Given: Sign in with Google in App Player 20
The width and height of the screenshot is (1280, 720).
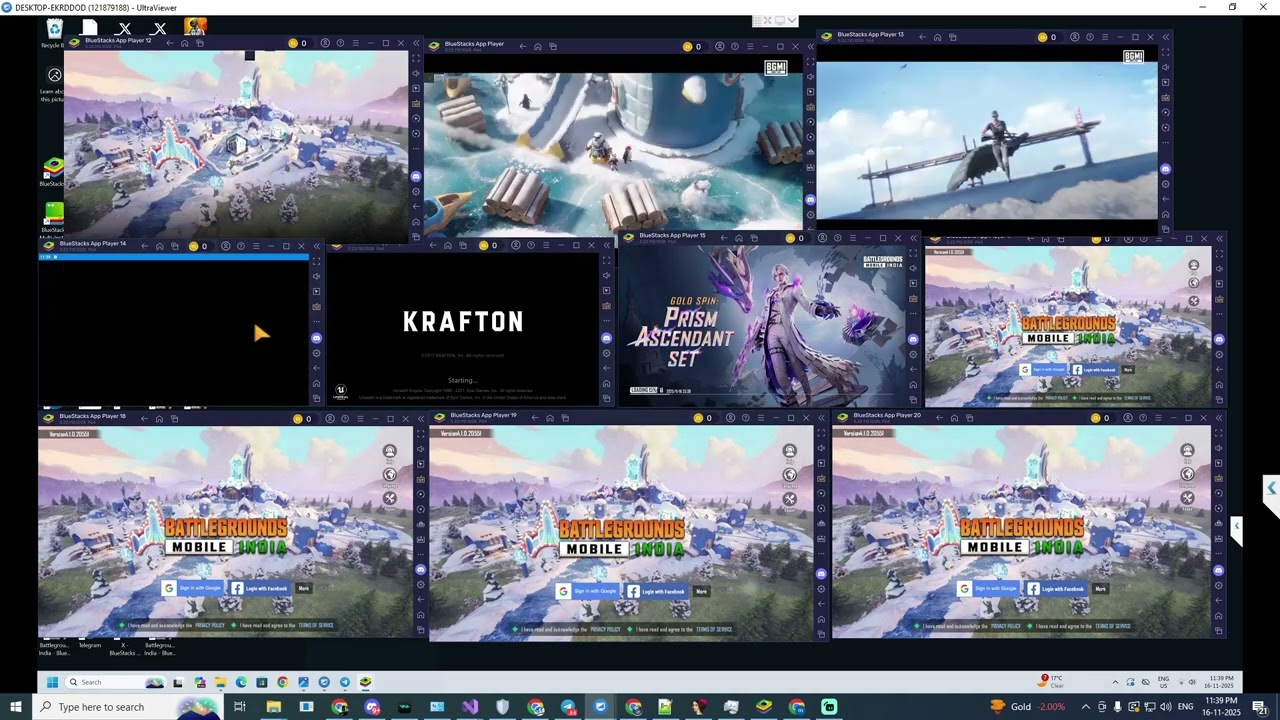Looking at the screenshot, I should click(x=990, y=589).
